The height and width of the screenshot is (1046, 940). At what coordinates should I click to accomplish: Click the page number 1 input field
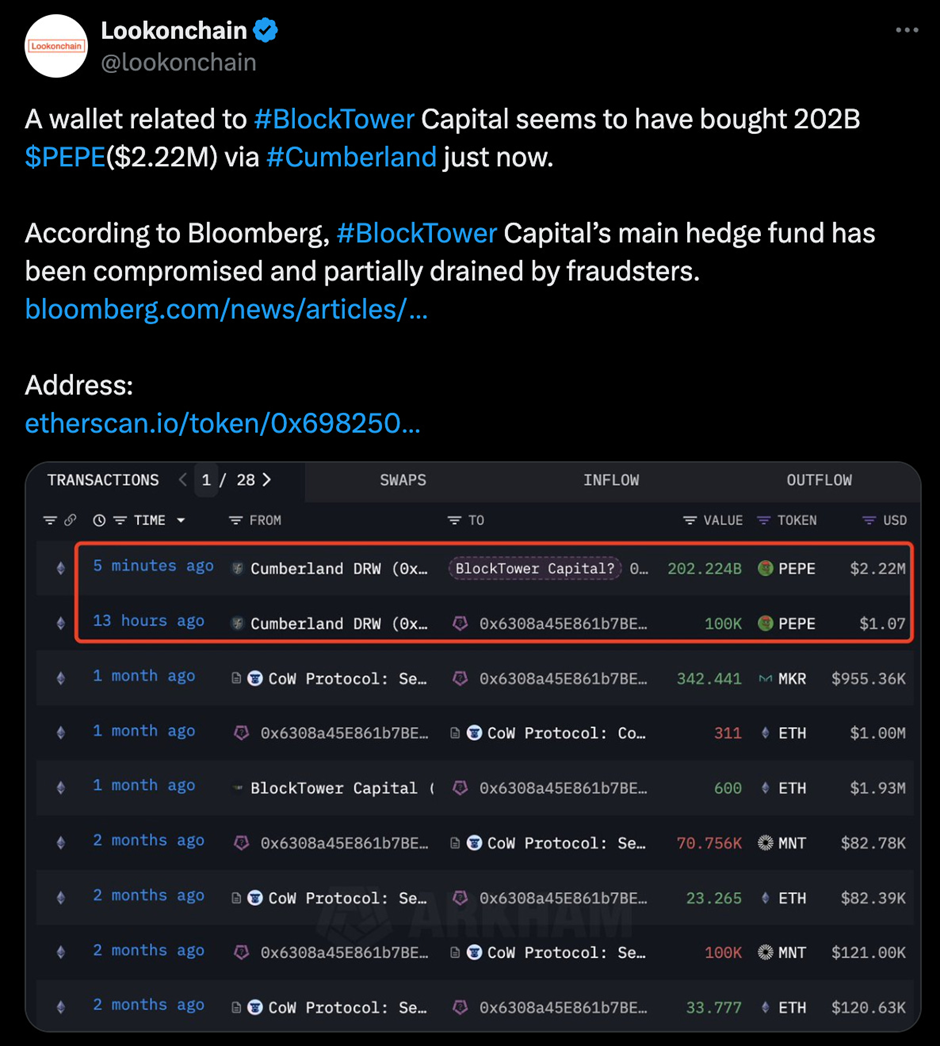(x=206, y=480)
